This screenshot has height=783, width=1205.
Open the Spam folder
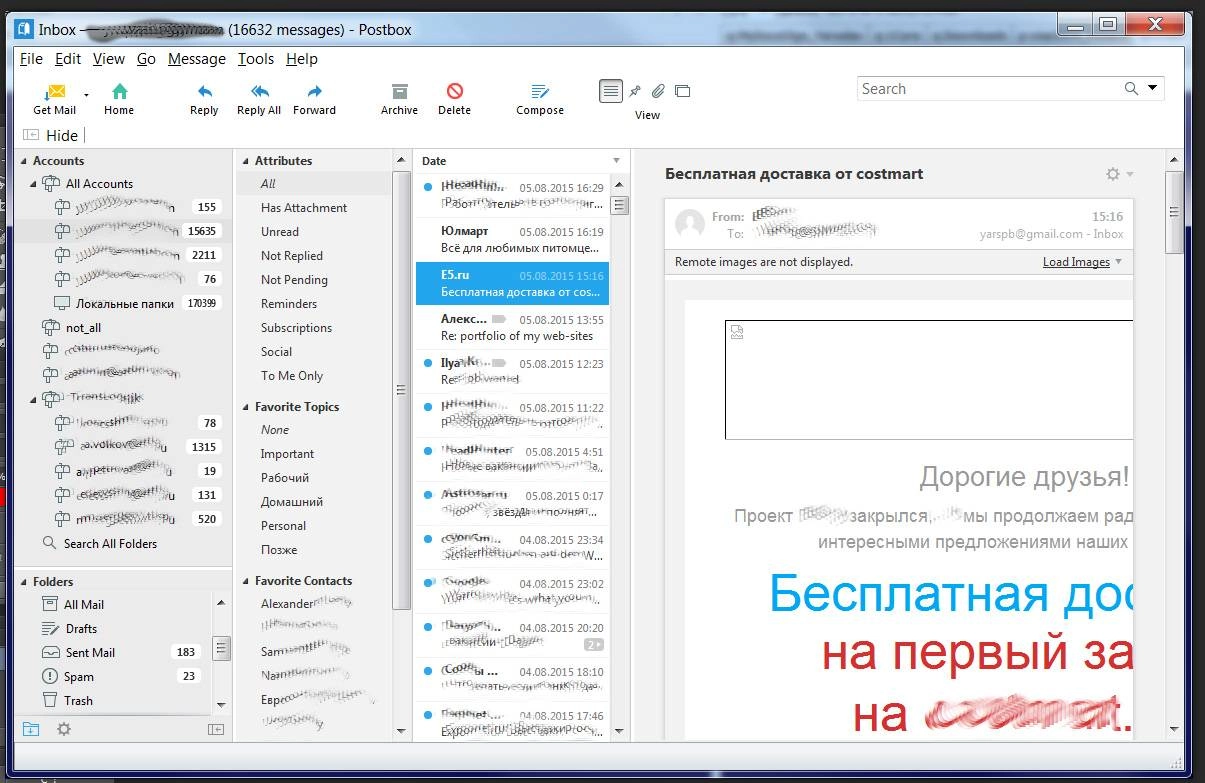pos(78,676)
